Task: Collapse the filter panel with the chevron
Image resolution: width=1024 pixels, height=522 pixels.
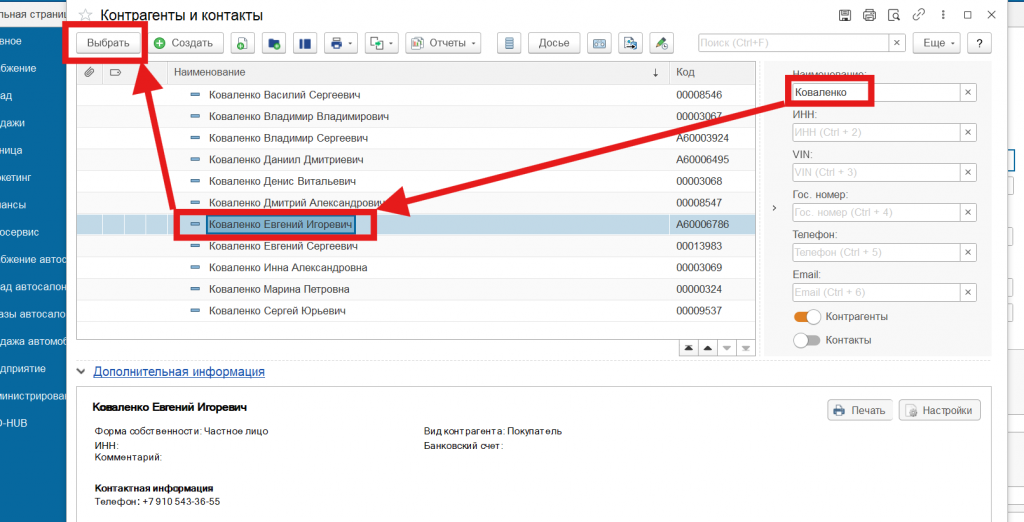Action: click(x=774, y=208)
